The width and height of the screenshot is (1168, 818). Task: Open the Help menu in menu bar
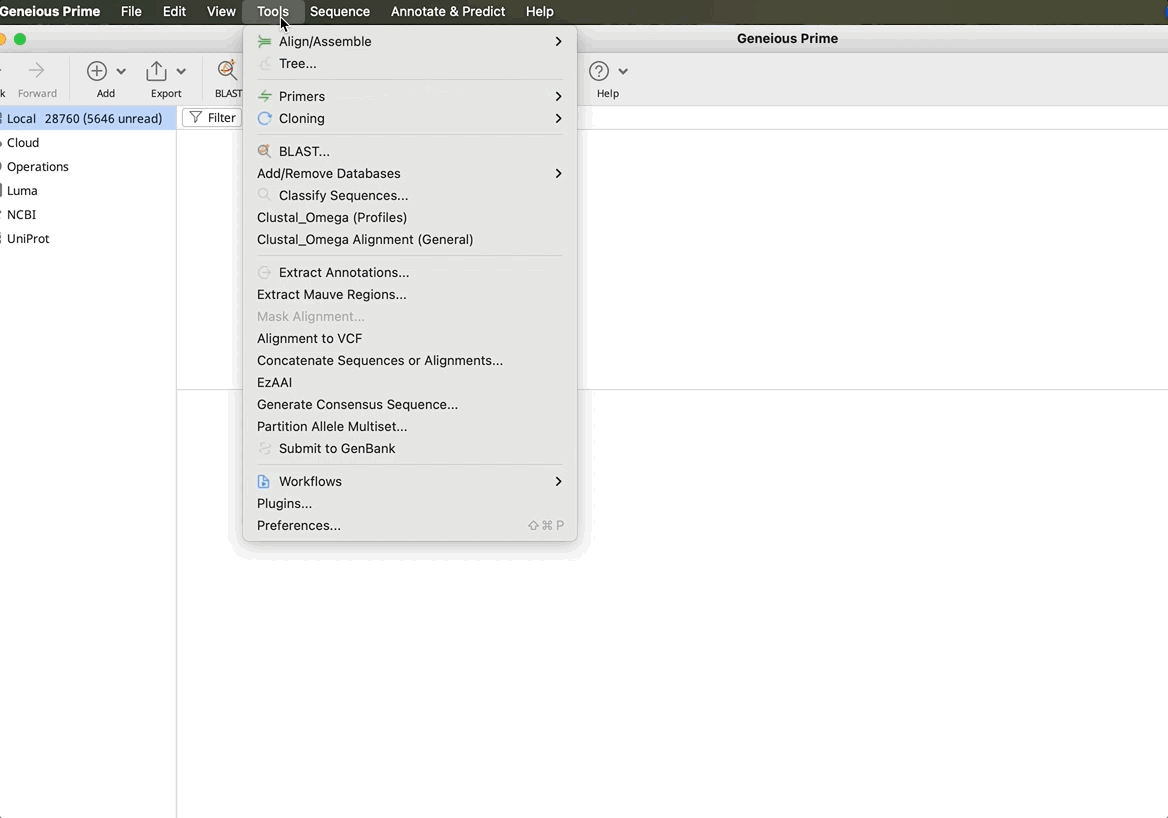[539, 11]
